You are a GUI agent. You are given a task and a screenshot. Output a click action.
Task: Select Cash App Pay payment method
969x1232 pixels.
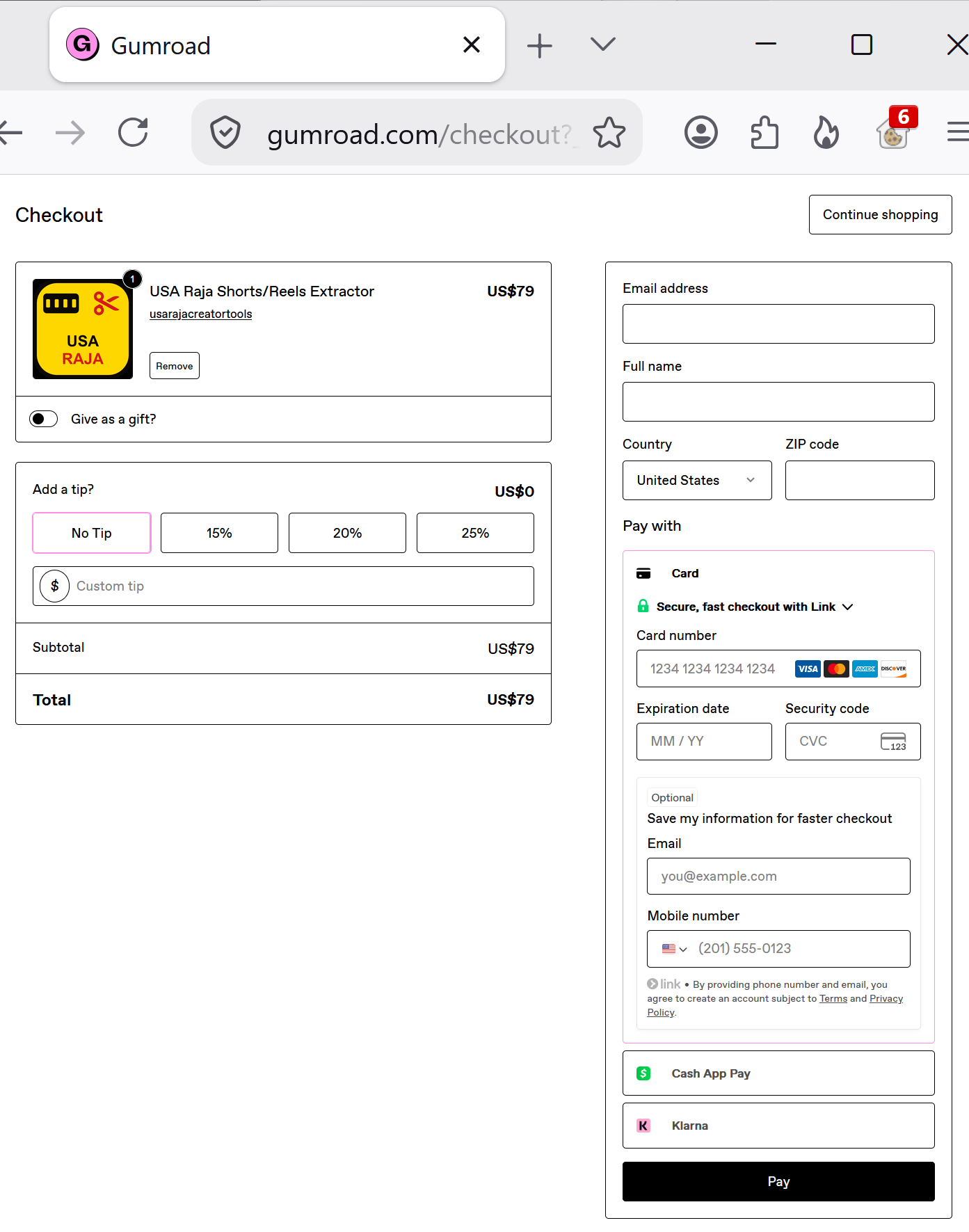point(778,1073)
